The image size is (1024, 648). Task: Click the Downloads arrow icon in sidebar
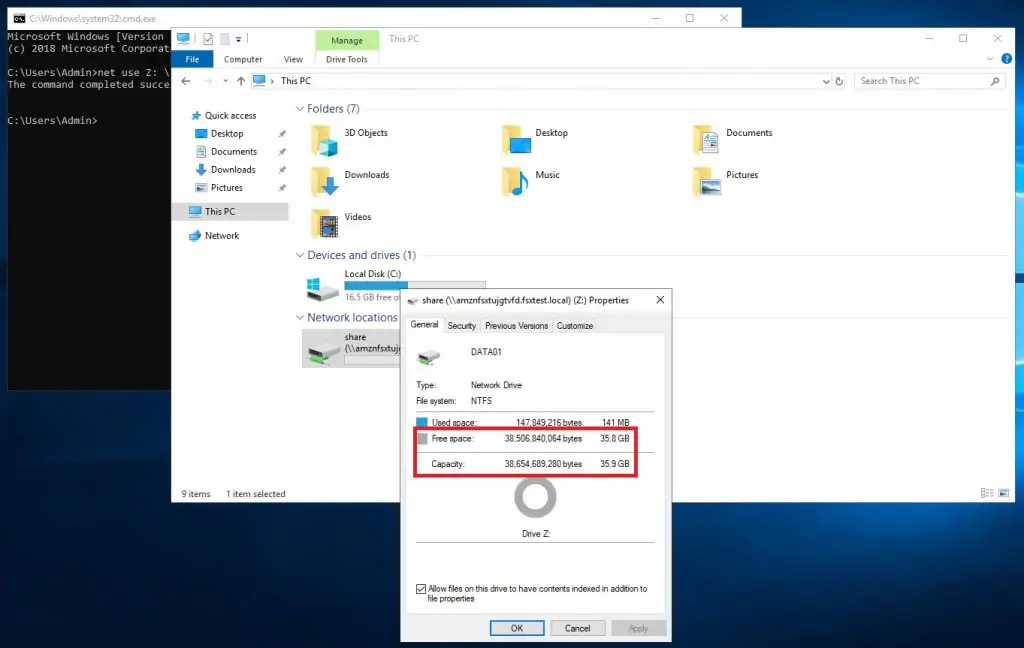(201, 170)
